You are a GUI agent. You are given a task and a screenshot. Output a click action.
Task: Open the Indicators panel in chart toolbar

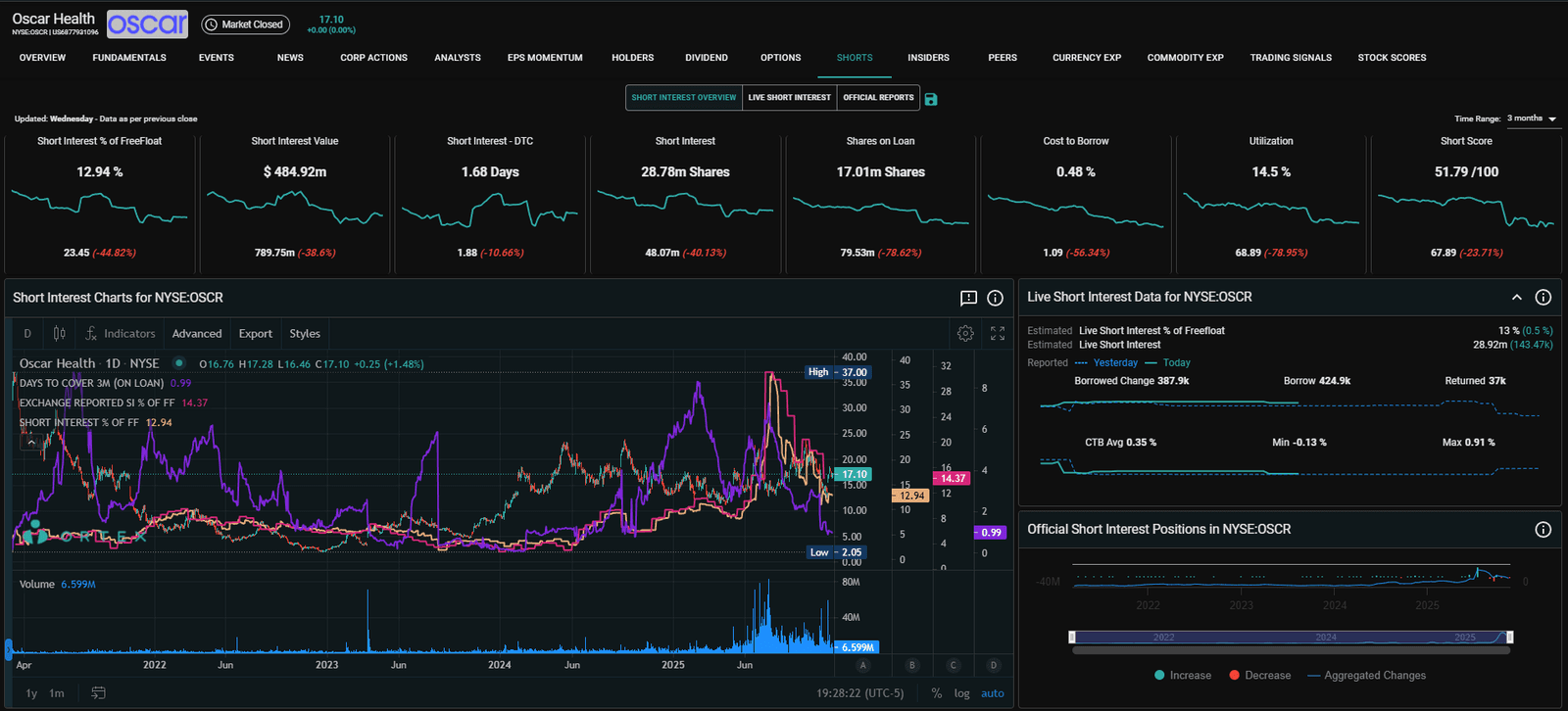point(120,334)
